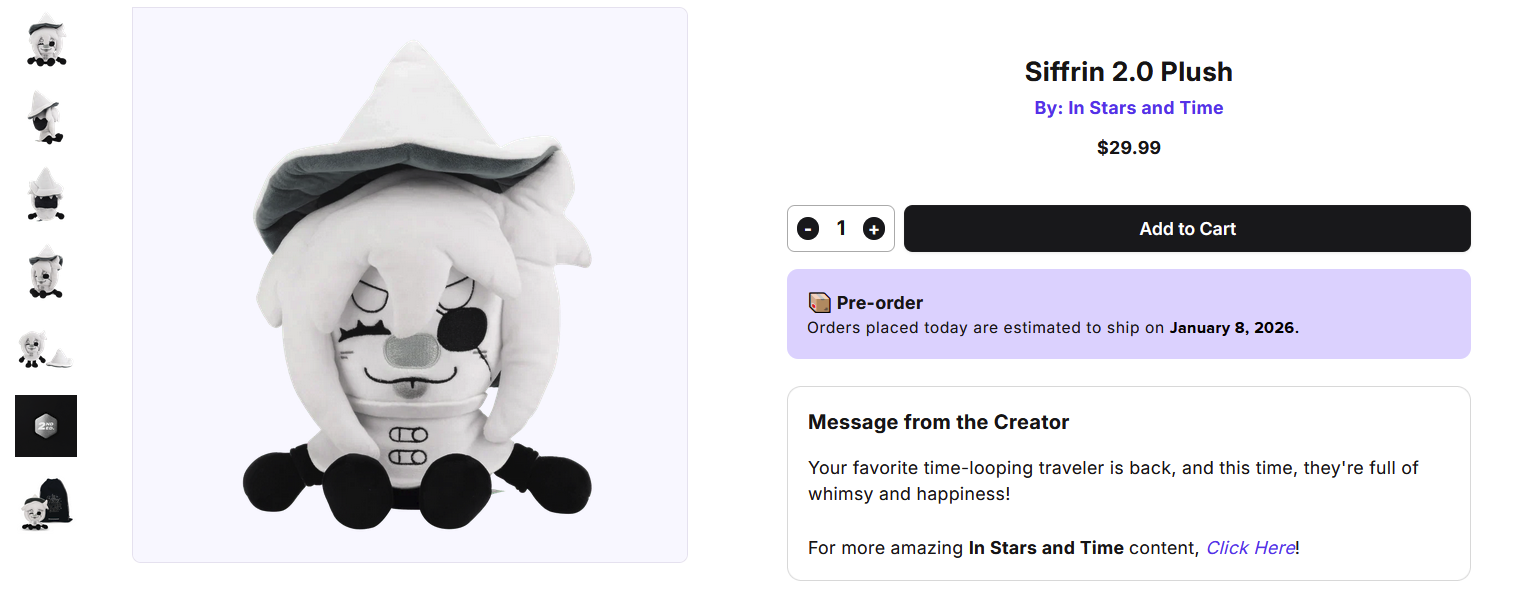
Task: Select thumbnail showing plush with hat removed
Action: click(x=46, y=348)
